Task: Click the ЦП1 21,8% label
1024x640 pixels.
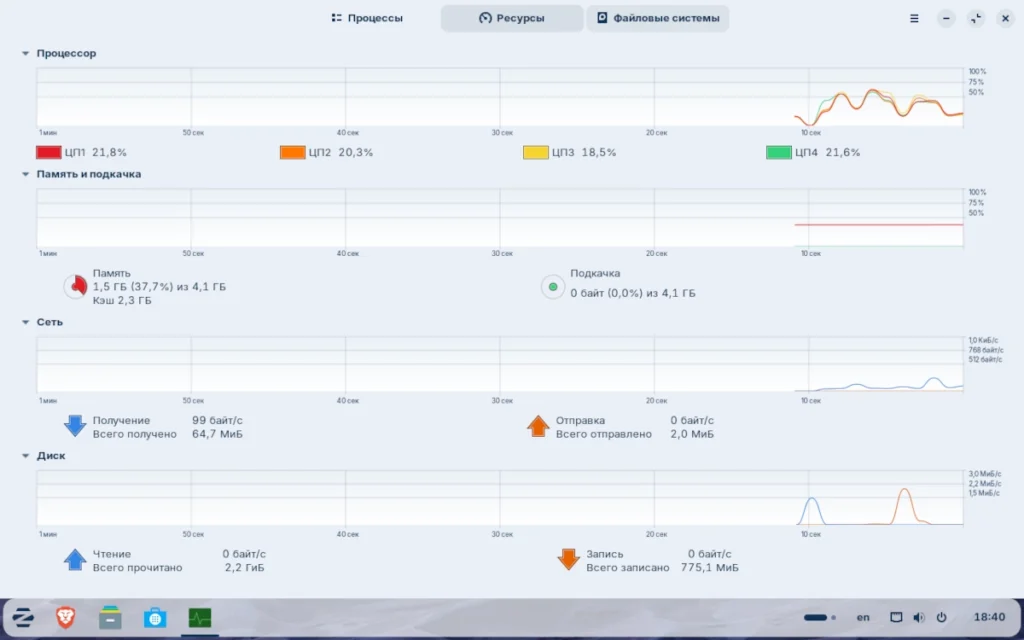Action: click(x=95, y=152)
